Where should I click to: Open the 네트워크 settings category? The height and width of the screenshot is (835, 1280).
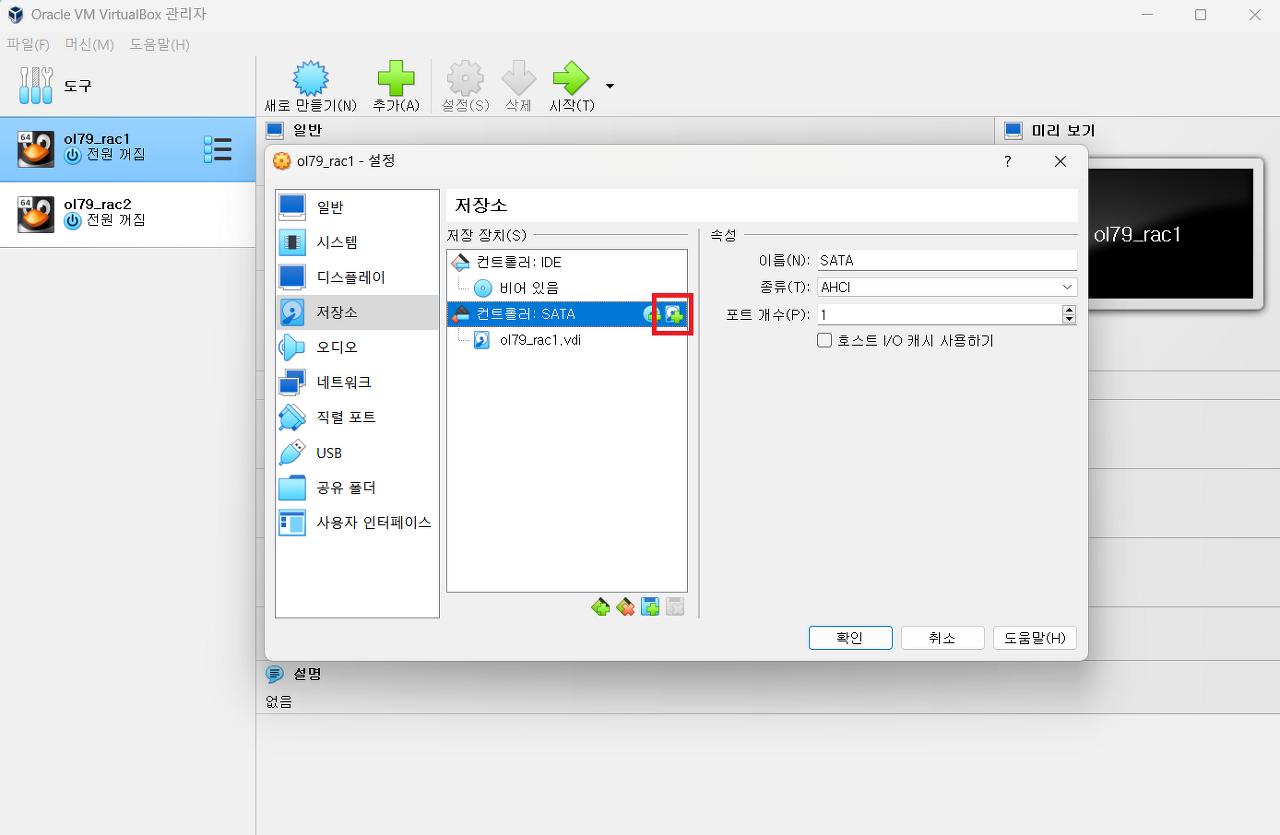pyautogui.click(x=357, y=382)
